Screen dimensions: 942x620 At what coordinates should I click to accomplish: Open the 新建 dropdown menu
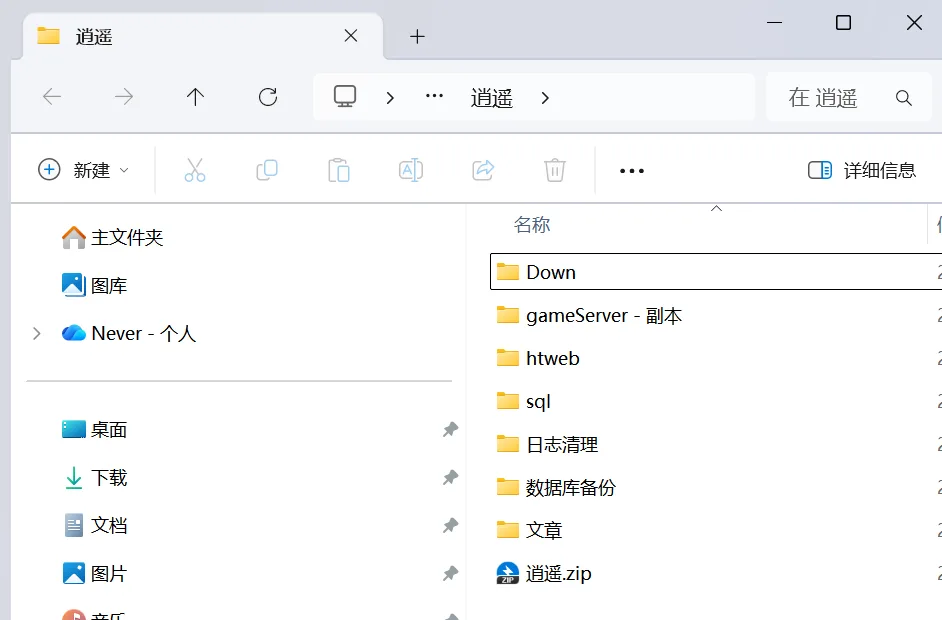[x=84, y=170]
